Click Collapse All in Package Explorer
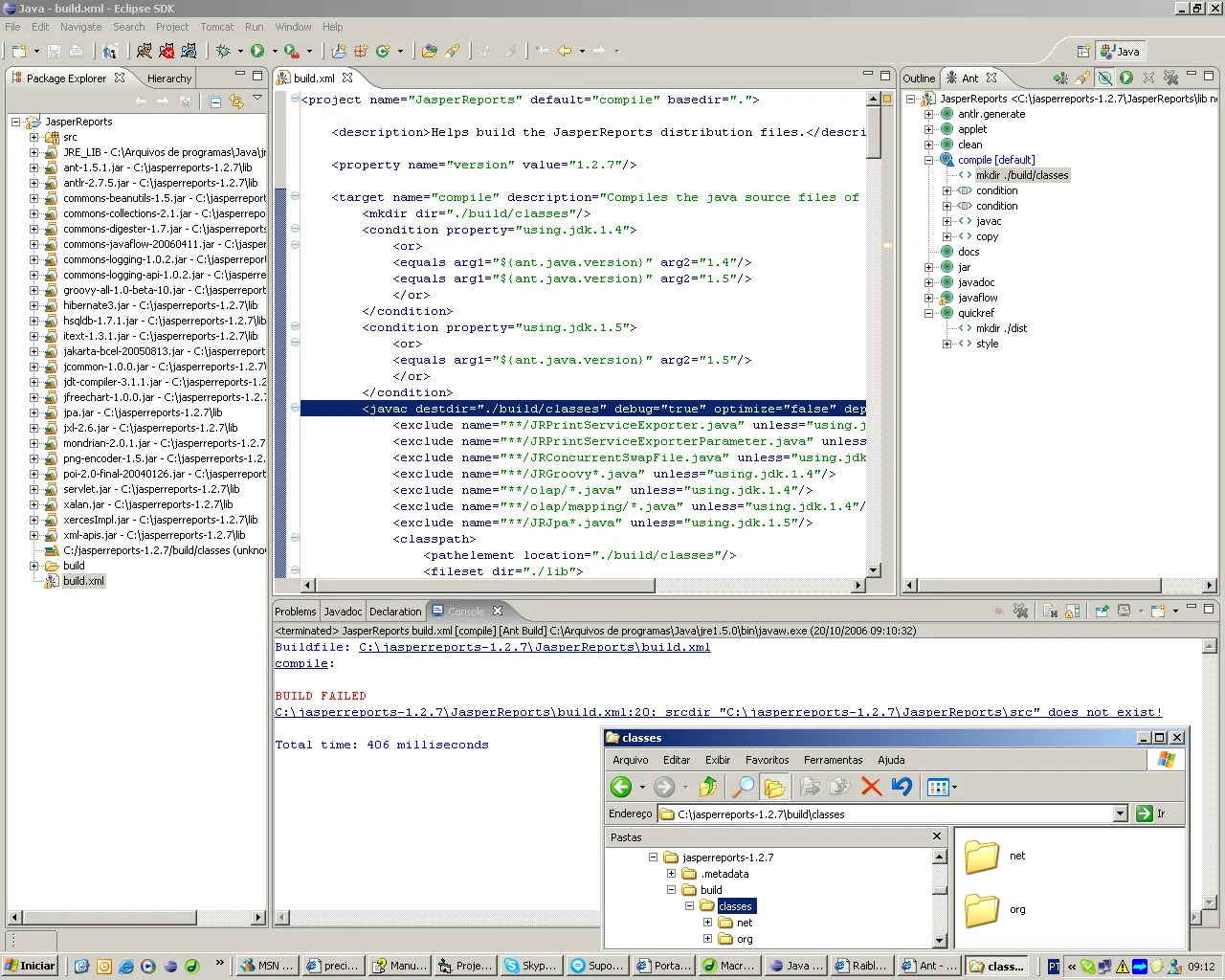The image size is (1225, 980). (215, 100)
